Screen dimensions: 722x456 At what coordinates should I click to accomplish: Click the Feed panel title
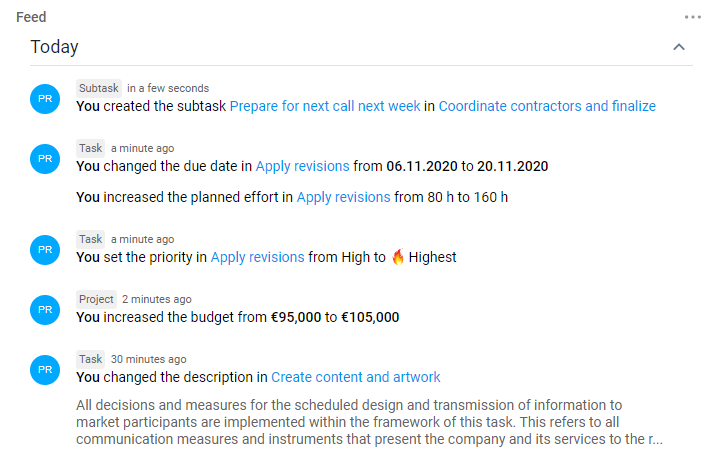point(31,17)
